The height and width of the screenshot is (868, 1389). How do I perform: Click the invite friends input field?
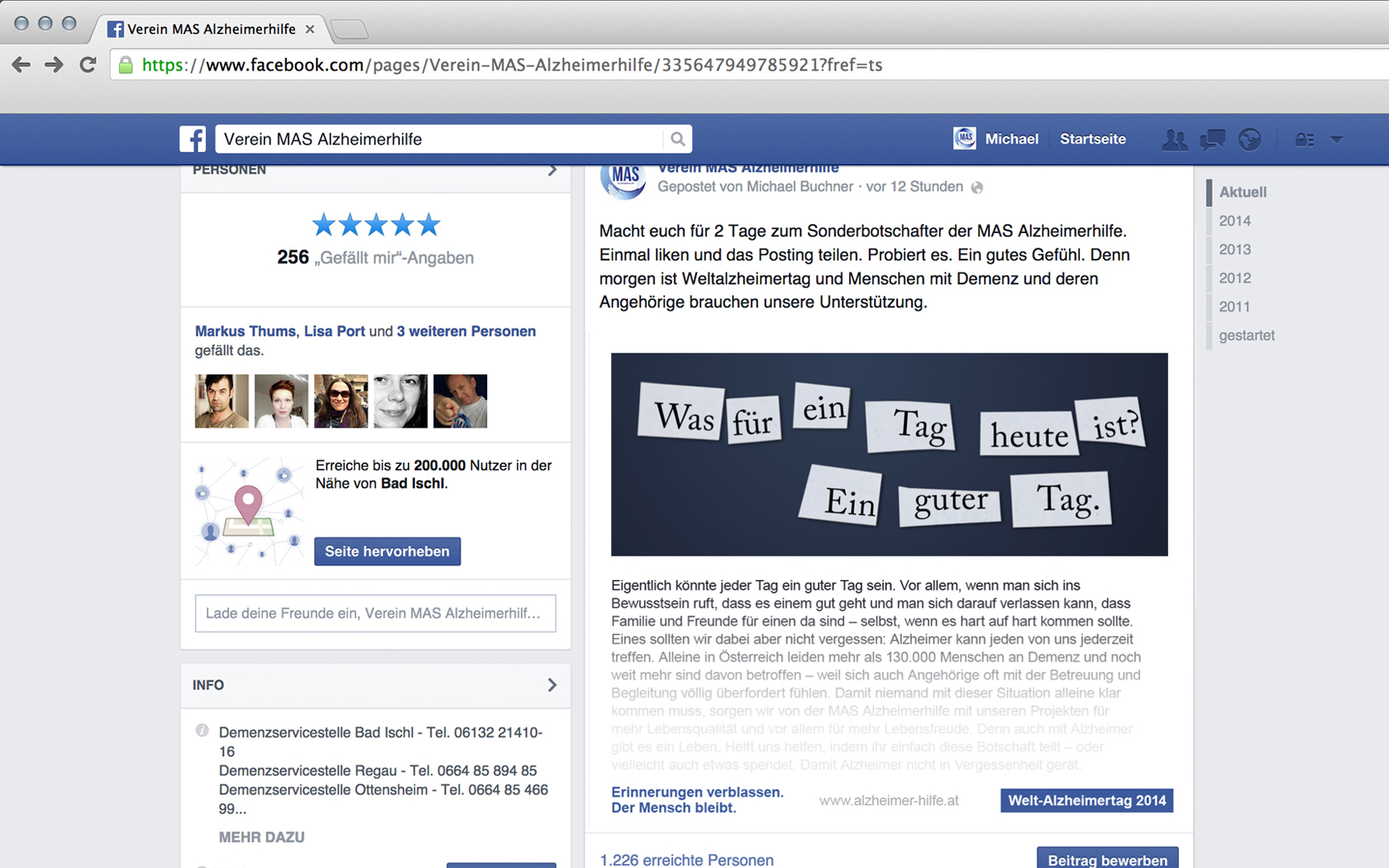375,613
